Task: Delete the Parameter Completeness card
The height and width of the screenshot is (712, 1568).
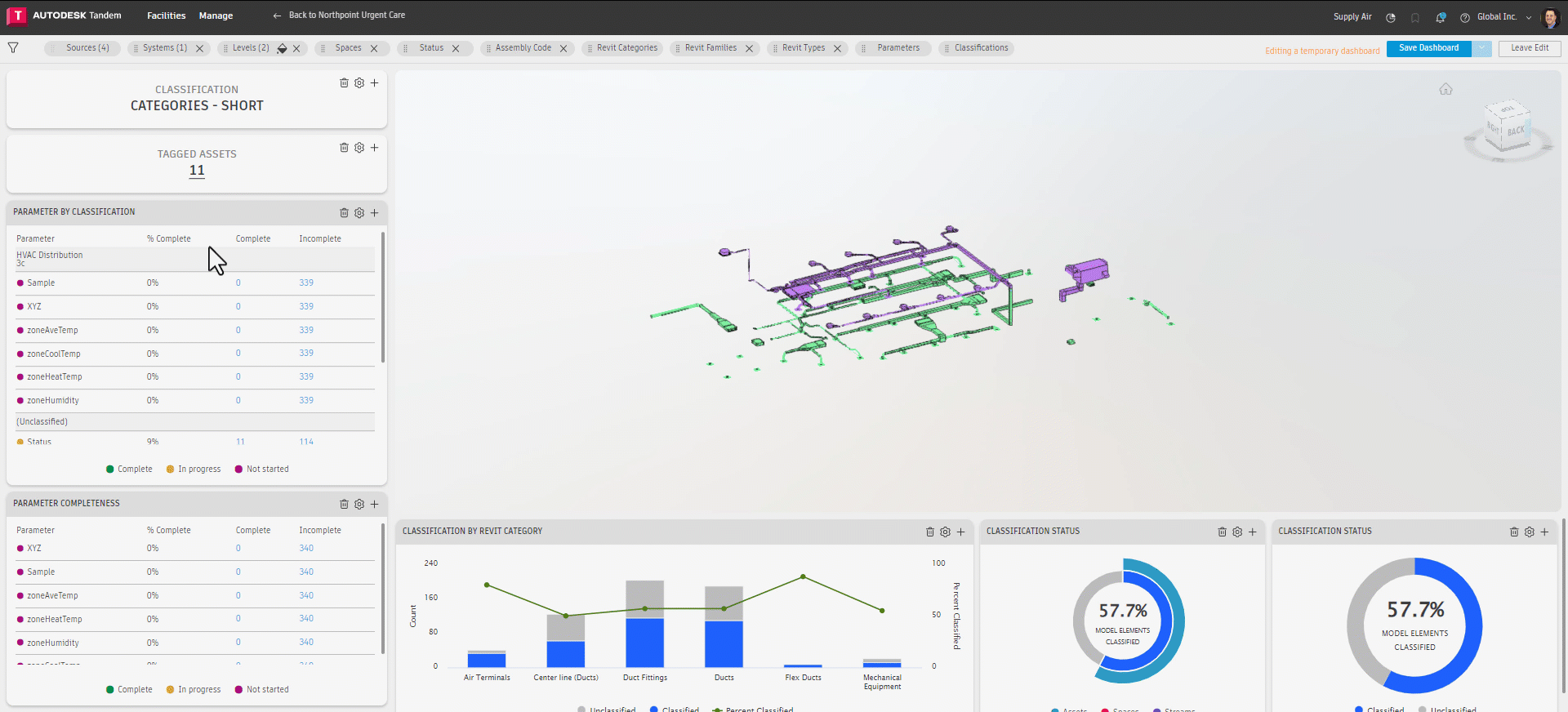Action: pyautogui.click(x=344, y=505)
